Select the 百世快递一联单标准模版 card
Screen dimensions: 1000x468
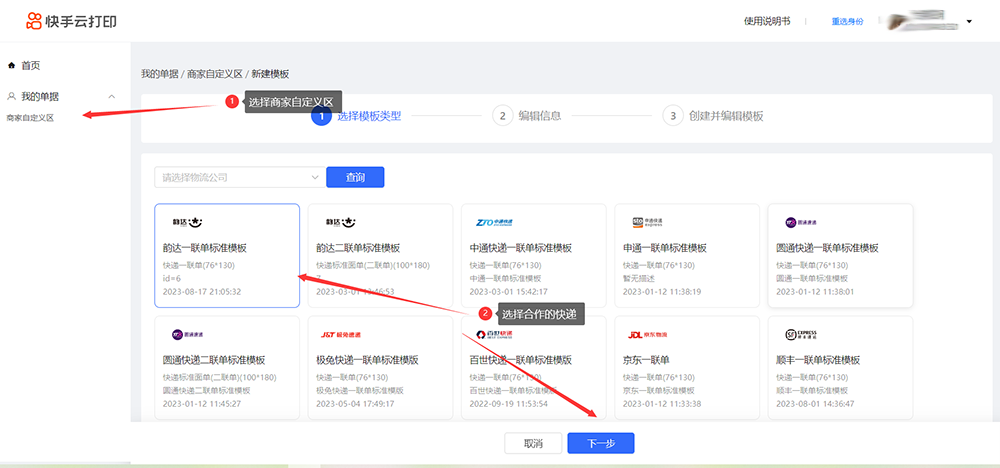[x=533, y=368]
